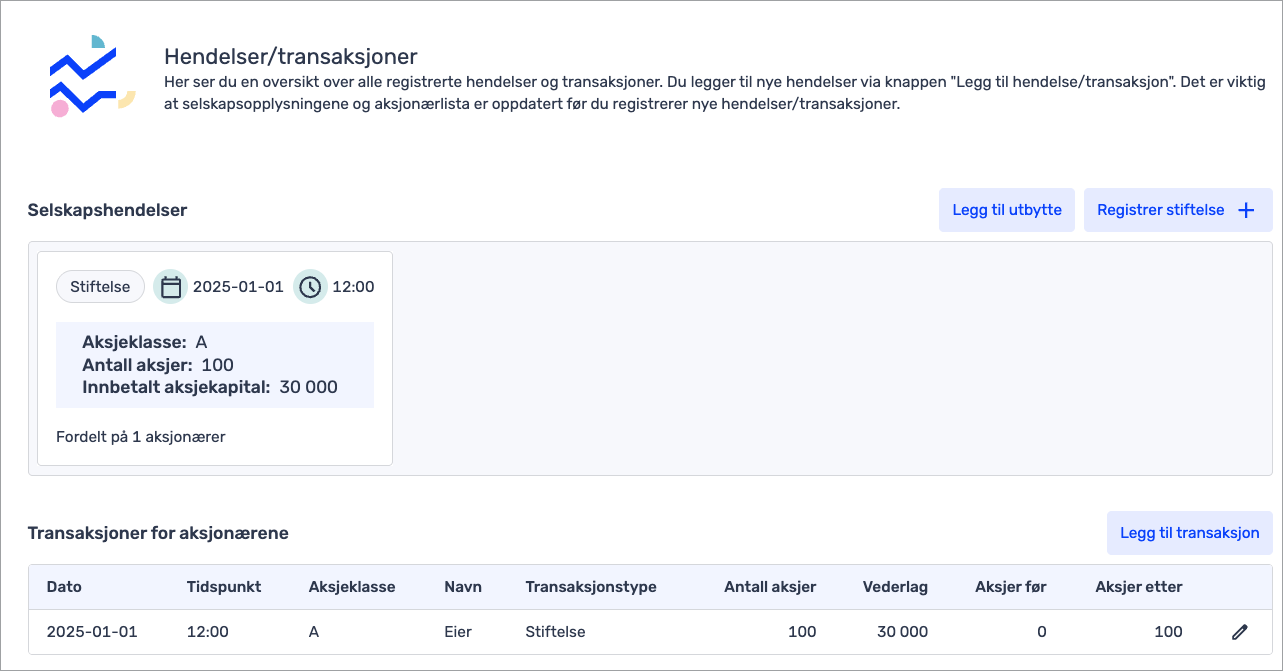Open the blue share details box in the Stiftelse card

215,365
